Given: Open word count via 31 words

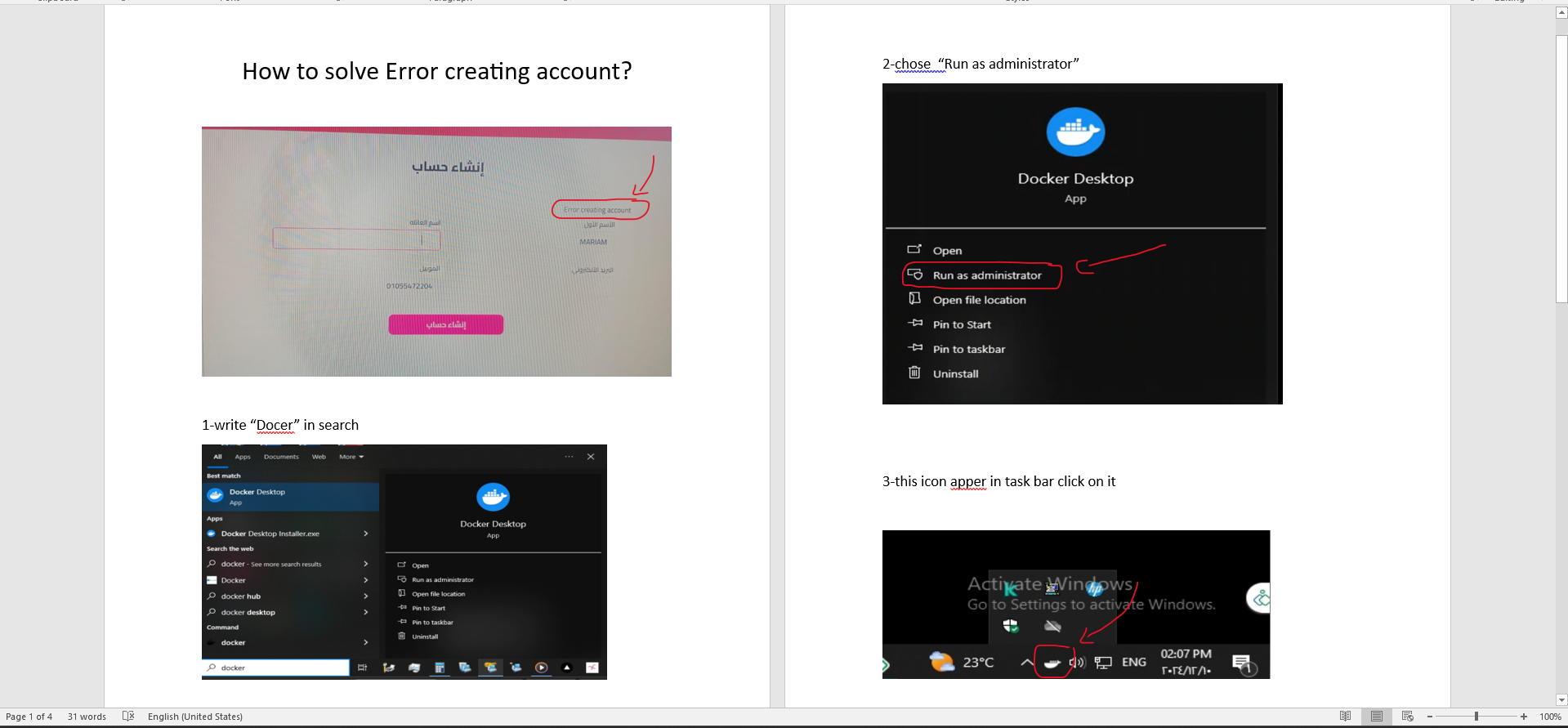Looking at the screenshot, I should [87, 717].
